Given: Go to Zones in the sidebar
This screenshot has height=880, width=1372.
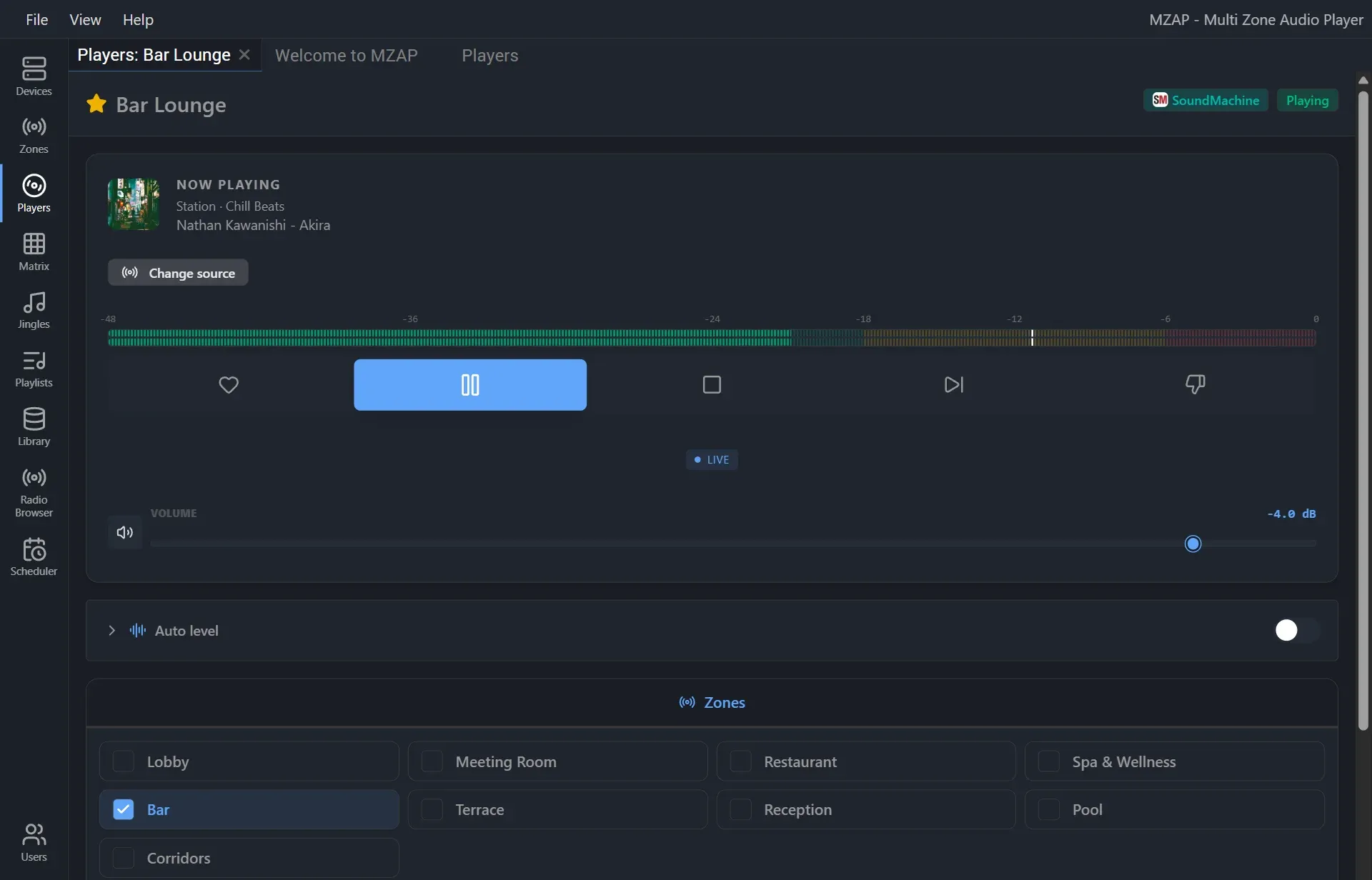Looking at the screenshot, I should 34,135.
